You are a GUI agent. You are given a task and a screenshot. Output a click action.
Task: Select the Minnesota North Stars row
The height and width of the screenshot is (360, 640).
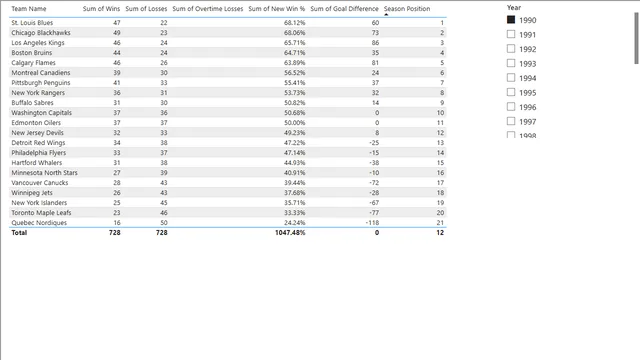coord(228,173)
